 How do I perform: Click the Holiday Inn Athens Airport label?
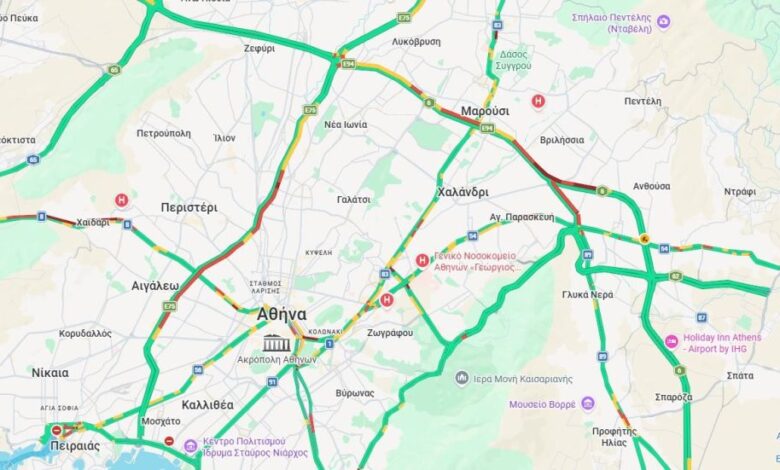tap(722, 343)
